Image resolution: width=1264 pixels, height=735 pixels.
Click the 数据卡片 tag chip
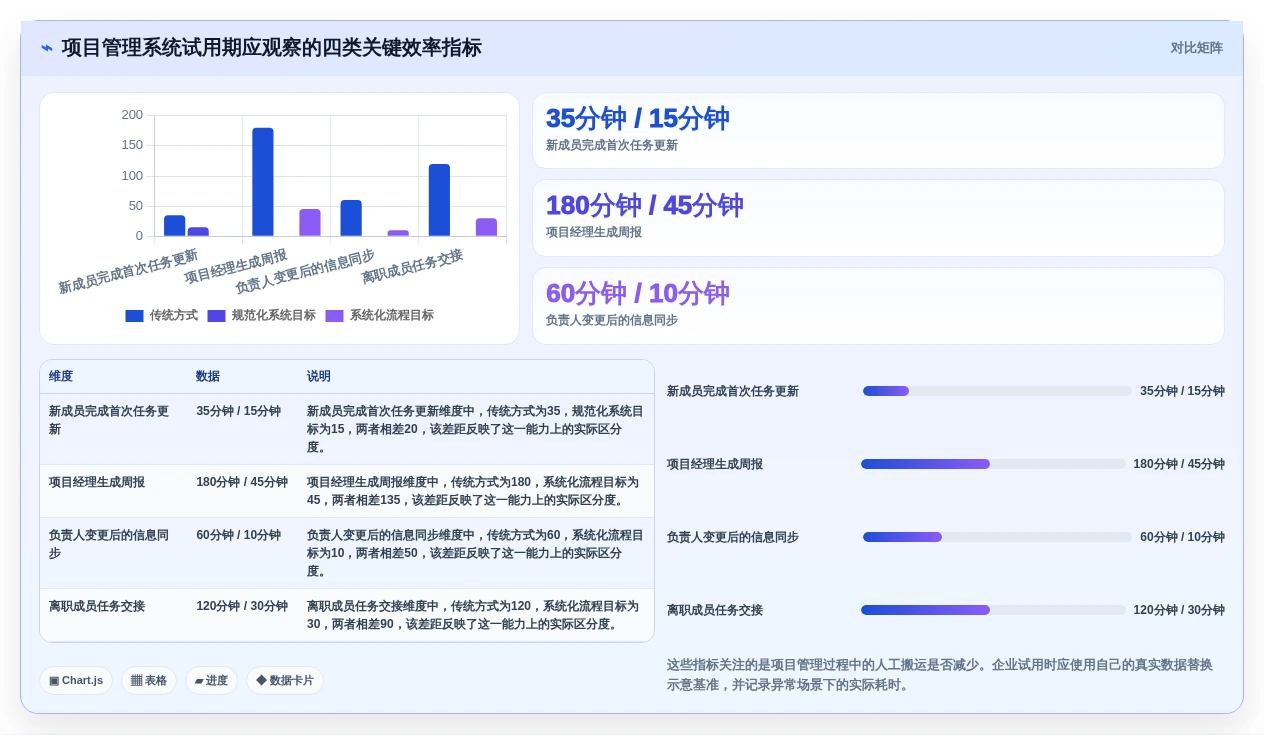coord(285,681)
